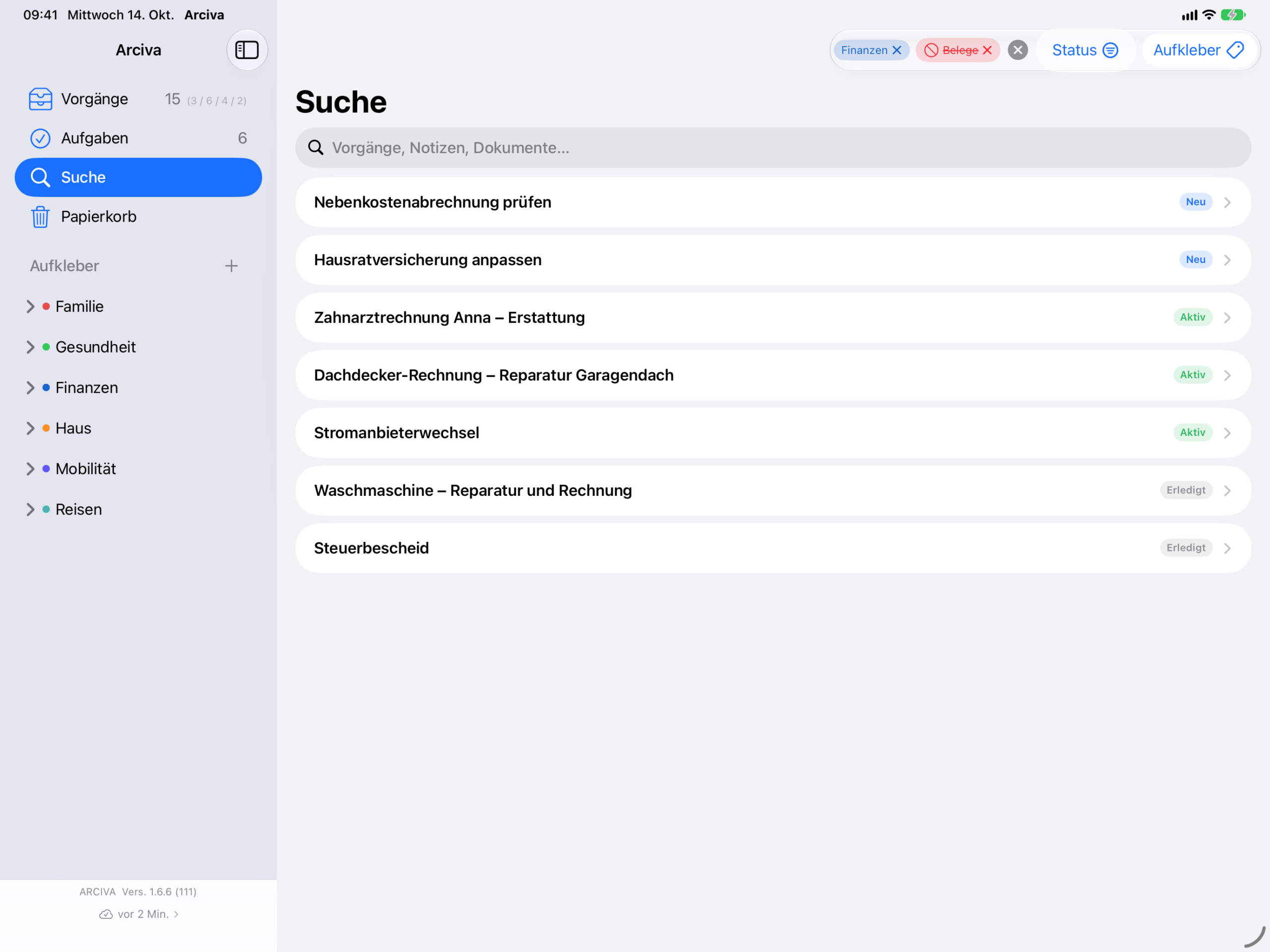
Task: Remove the Finanzen filter chip X
Action: point(897,51)
